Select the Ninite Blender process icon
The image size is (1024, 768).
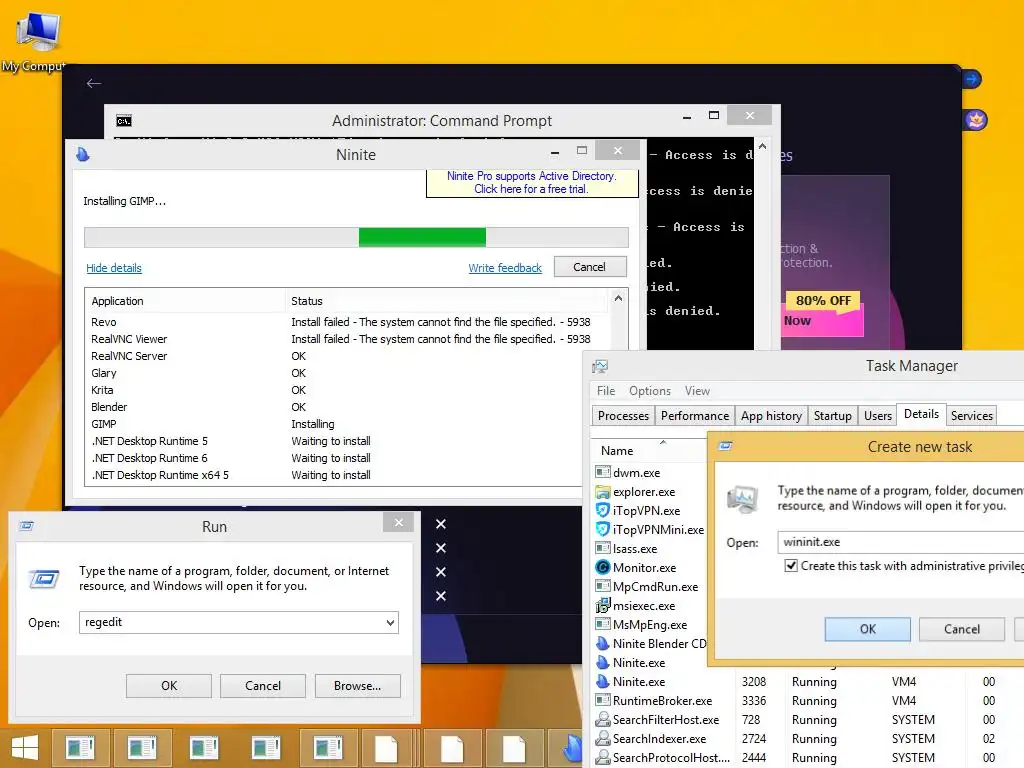[x=603, y=643]
